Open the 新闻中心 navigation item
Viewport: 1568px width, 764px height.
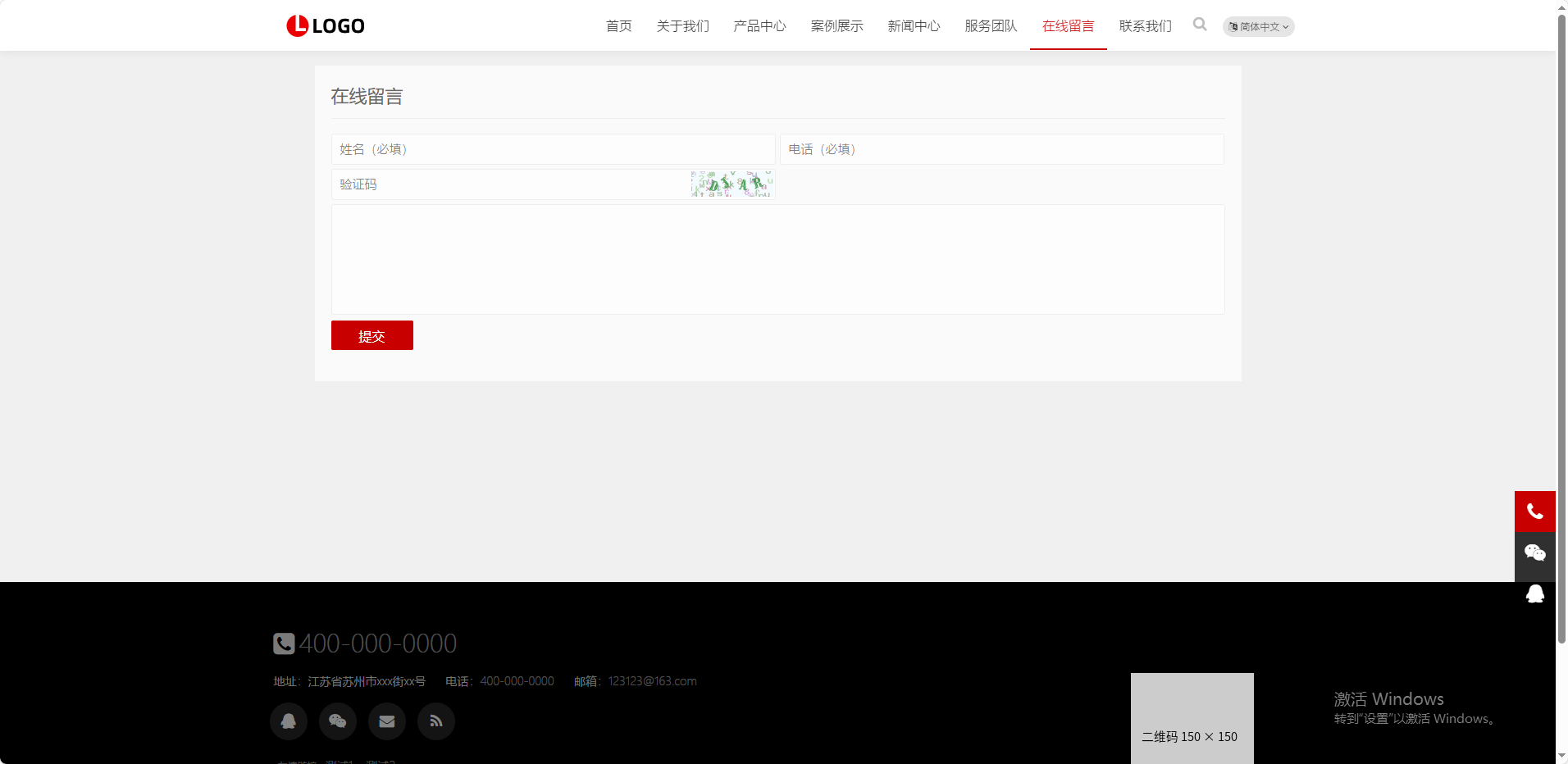(914, 26)
